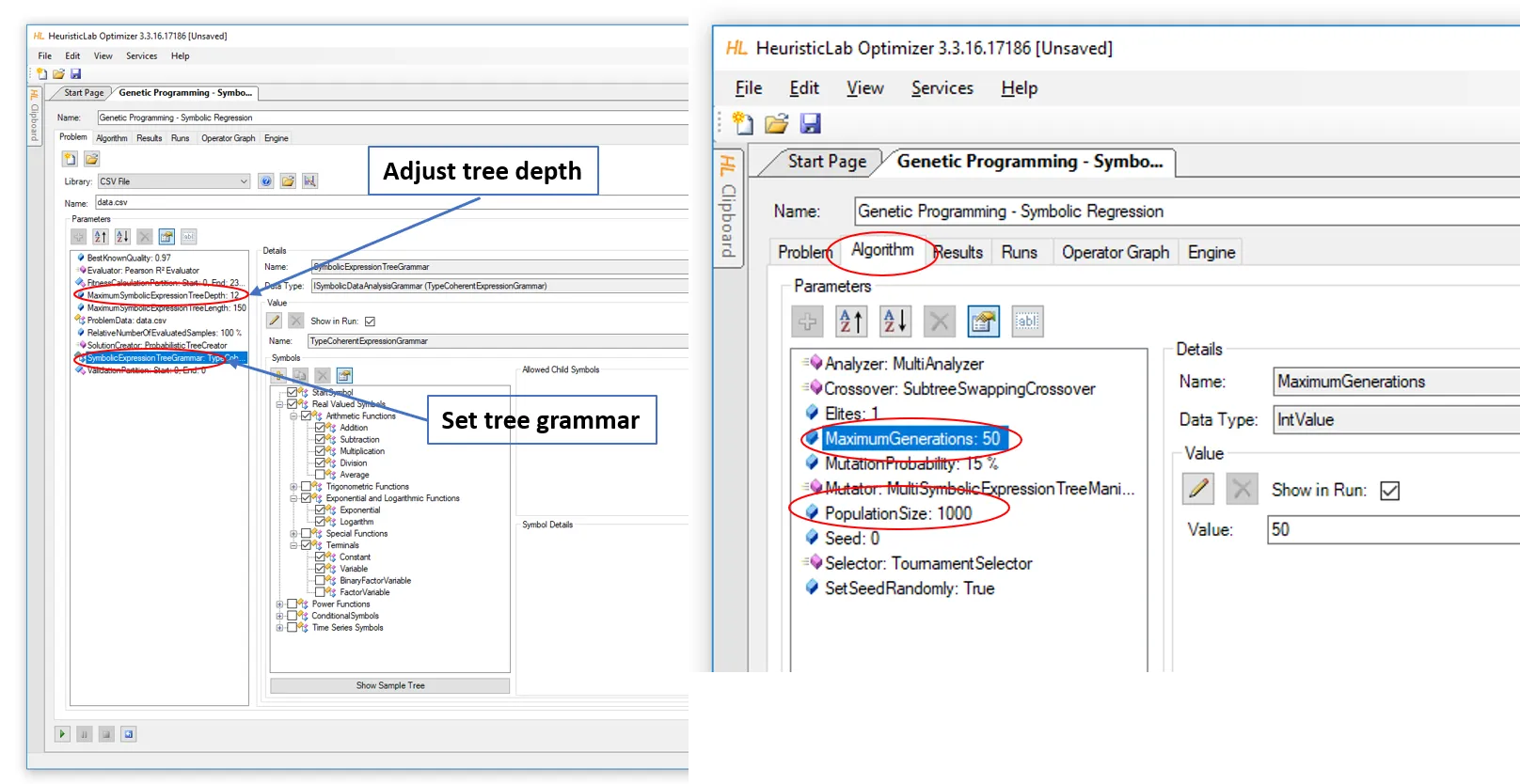Viewport: 1520px width, 784px height.
Task: Uncheck the Logarithm symbol checkbox
Action: 320,522
